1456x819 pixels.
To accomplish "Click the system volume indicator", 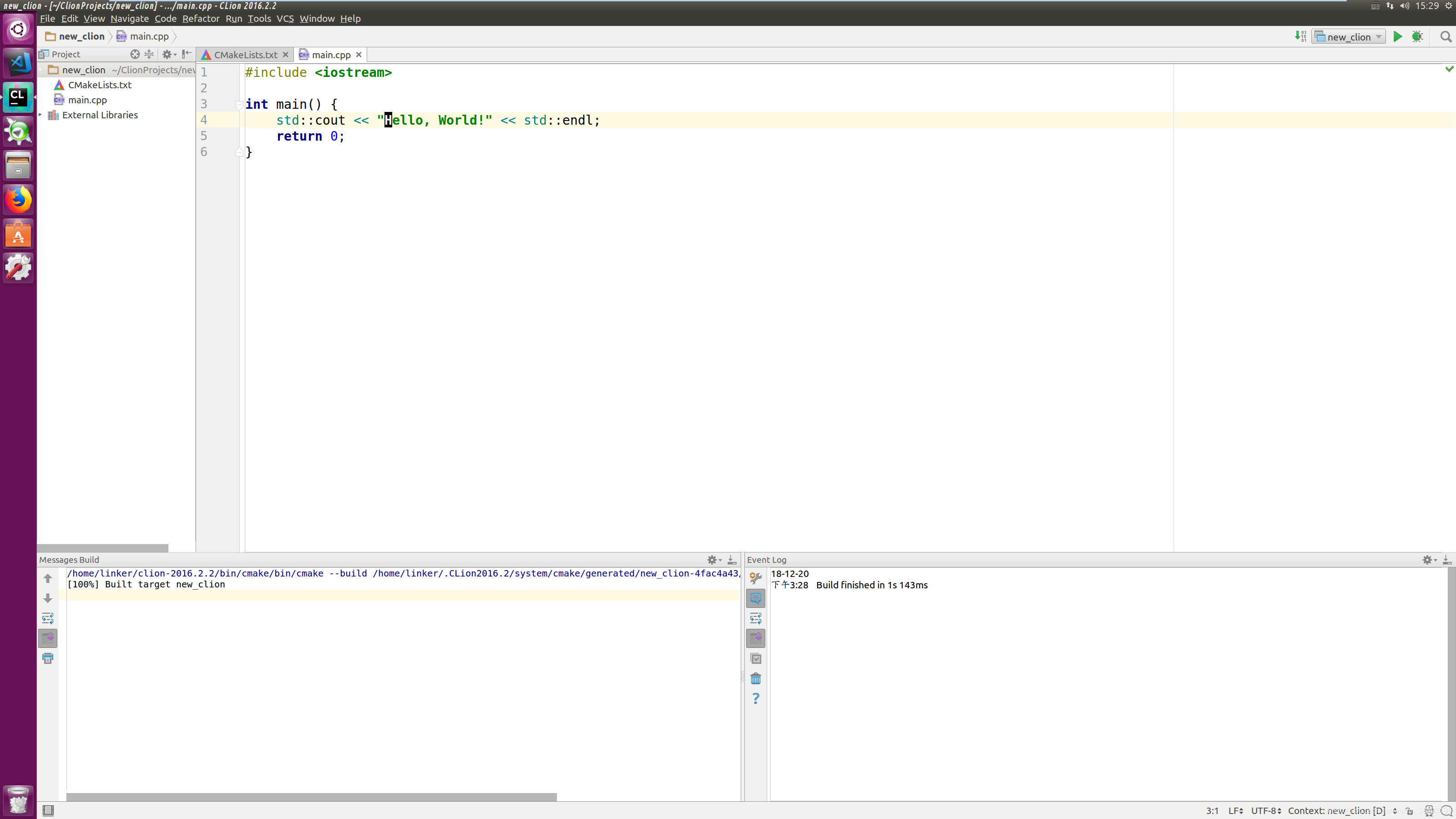I will pyautogui.click(x=1405, y=5).
